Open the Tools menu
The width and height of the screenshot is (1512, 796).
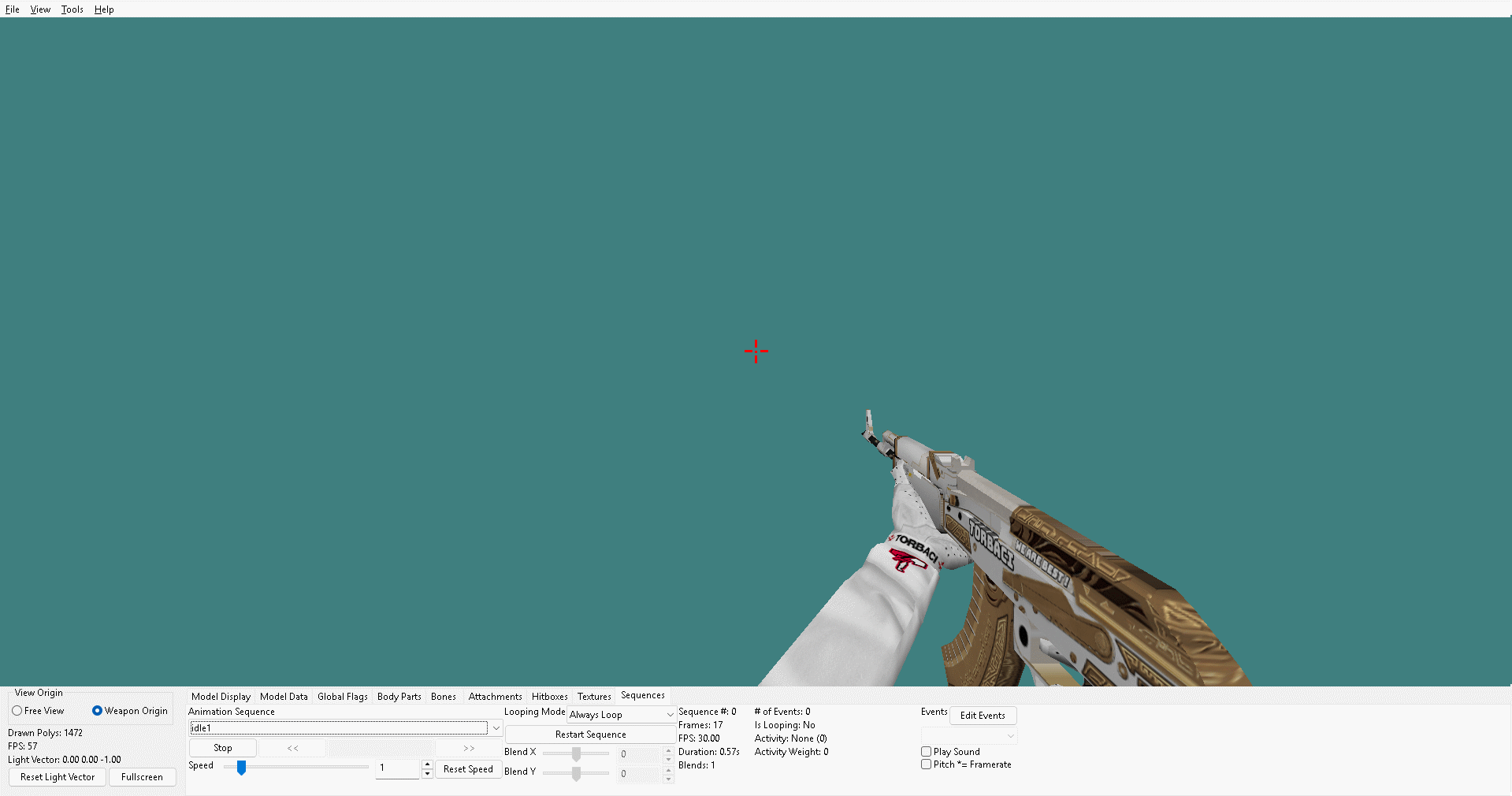72,9
